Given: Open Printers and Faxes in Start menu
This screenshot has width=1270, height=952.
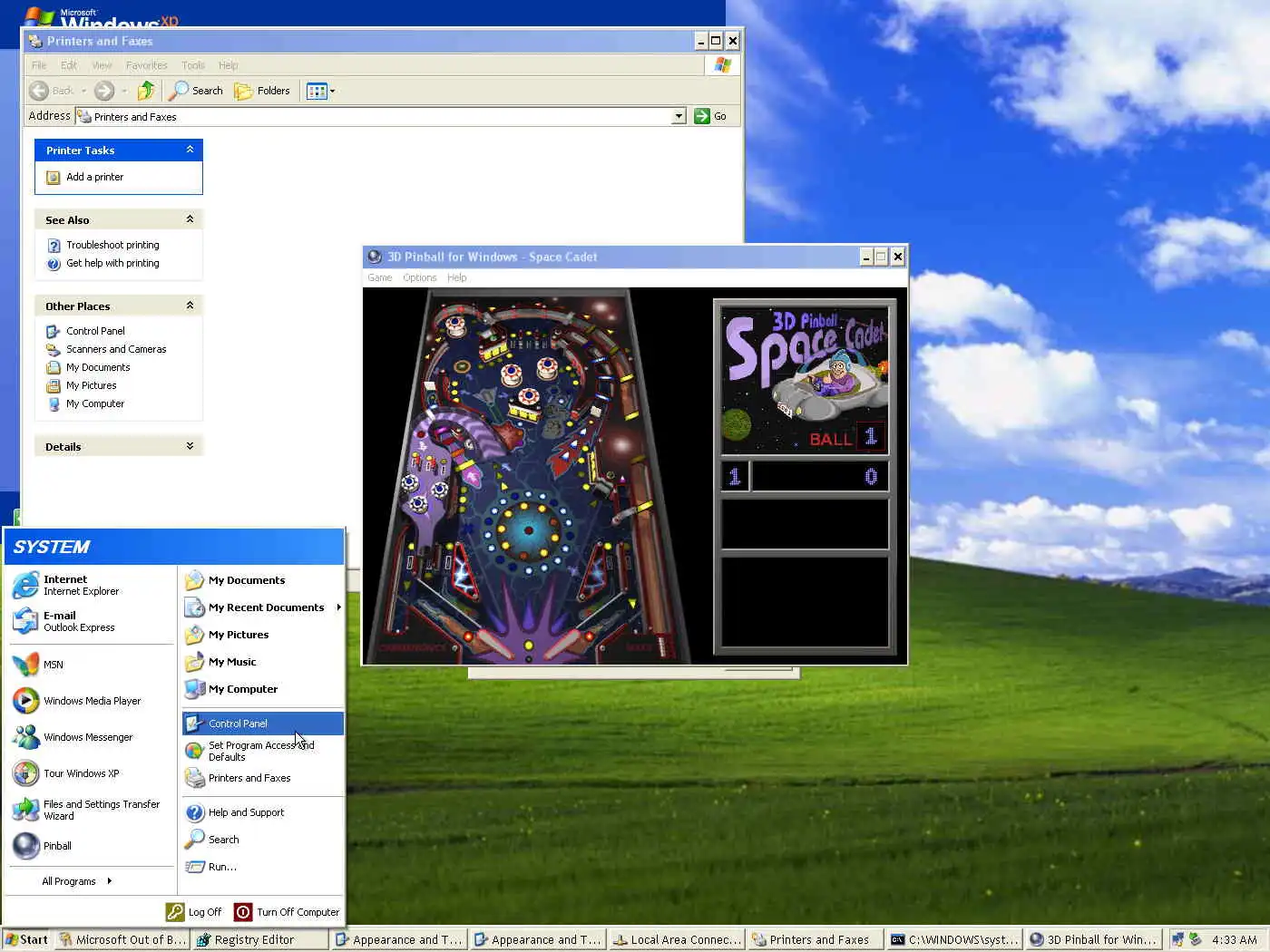Looking at the screenshot, I should point(262,778).
